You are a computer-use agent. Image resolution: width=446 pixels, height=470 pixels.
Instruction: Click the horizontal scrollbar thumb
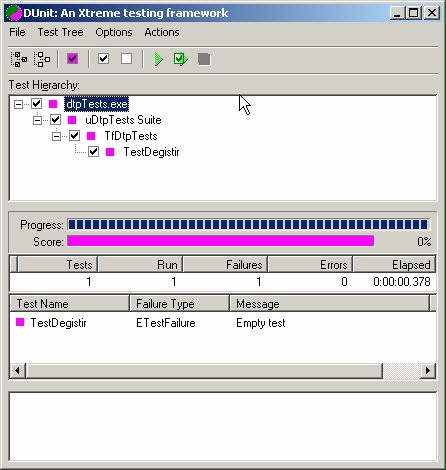point(204,371)
